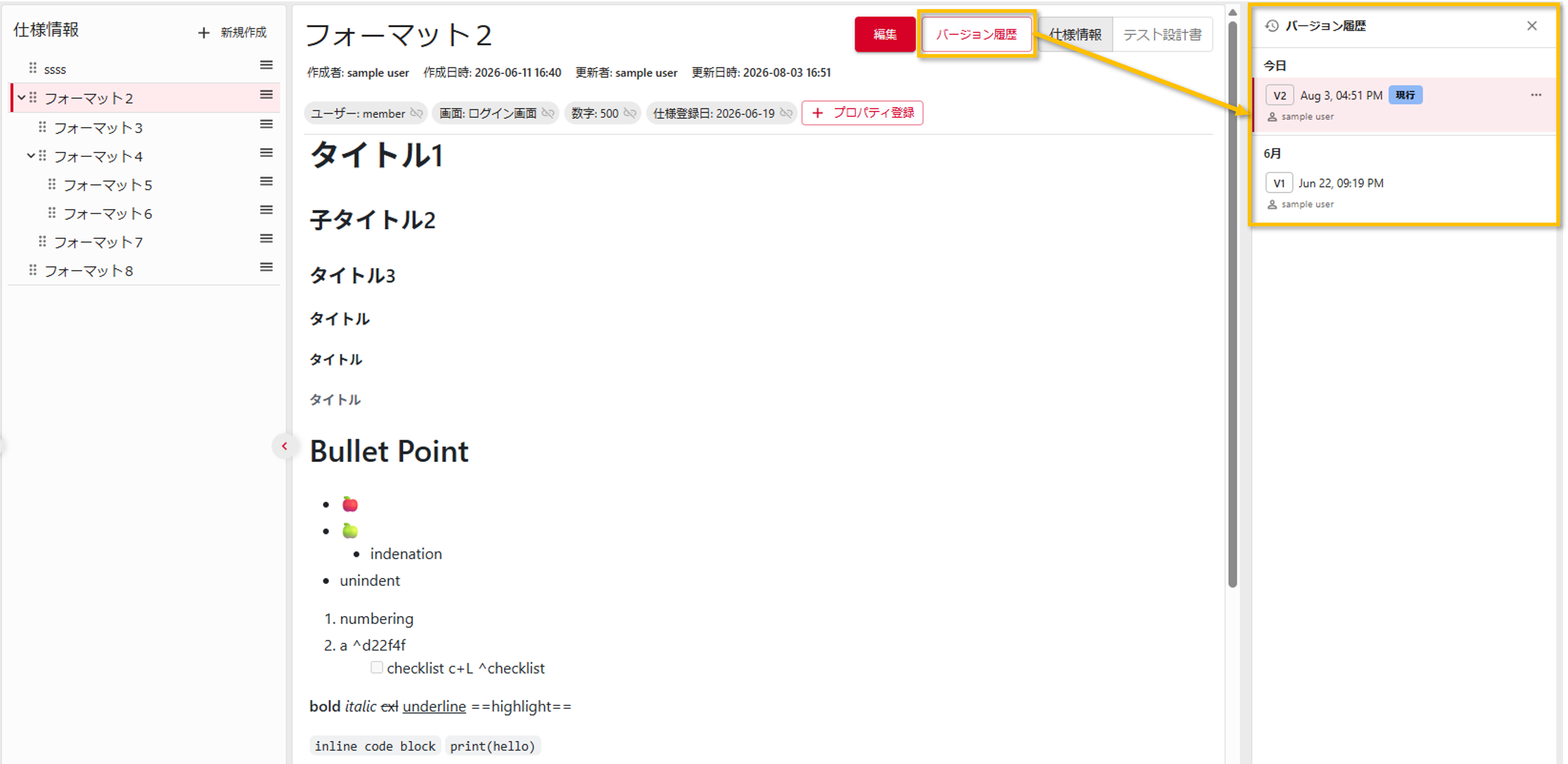The height and width of the screenshot is (764, 1568).
Task: Toggle the checklist c+L checkbox
Action: [377, 667]
